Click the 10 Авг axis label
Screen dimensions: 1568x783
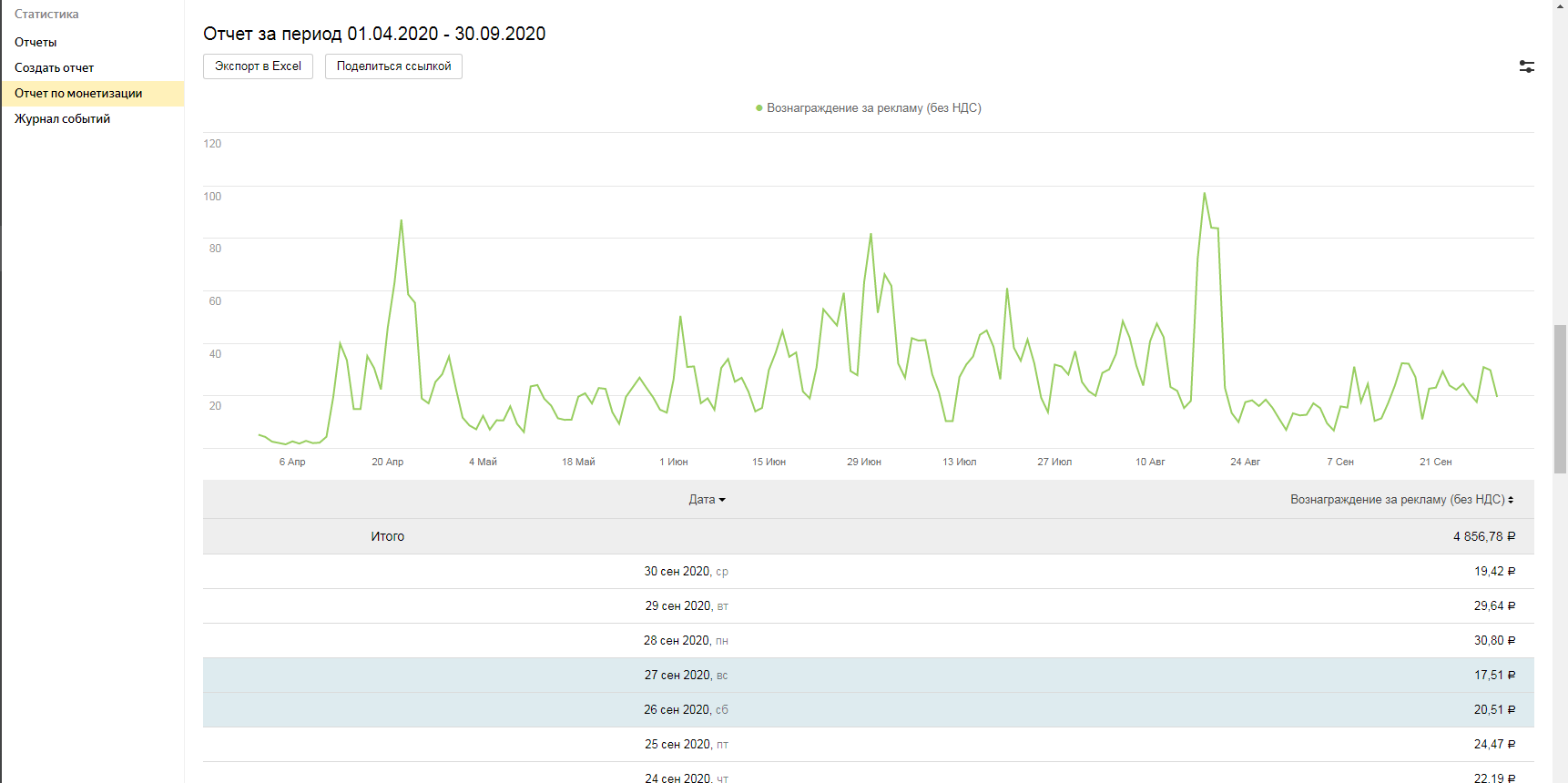[1150, 463]
